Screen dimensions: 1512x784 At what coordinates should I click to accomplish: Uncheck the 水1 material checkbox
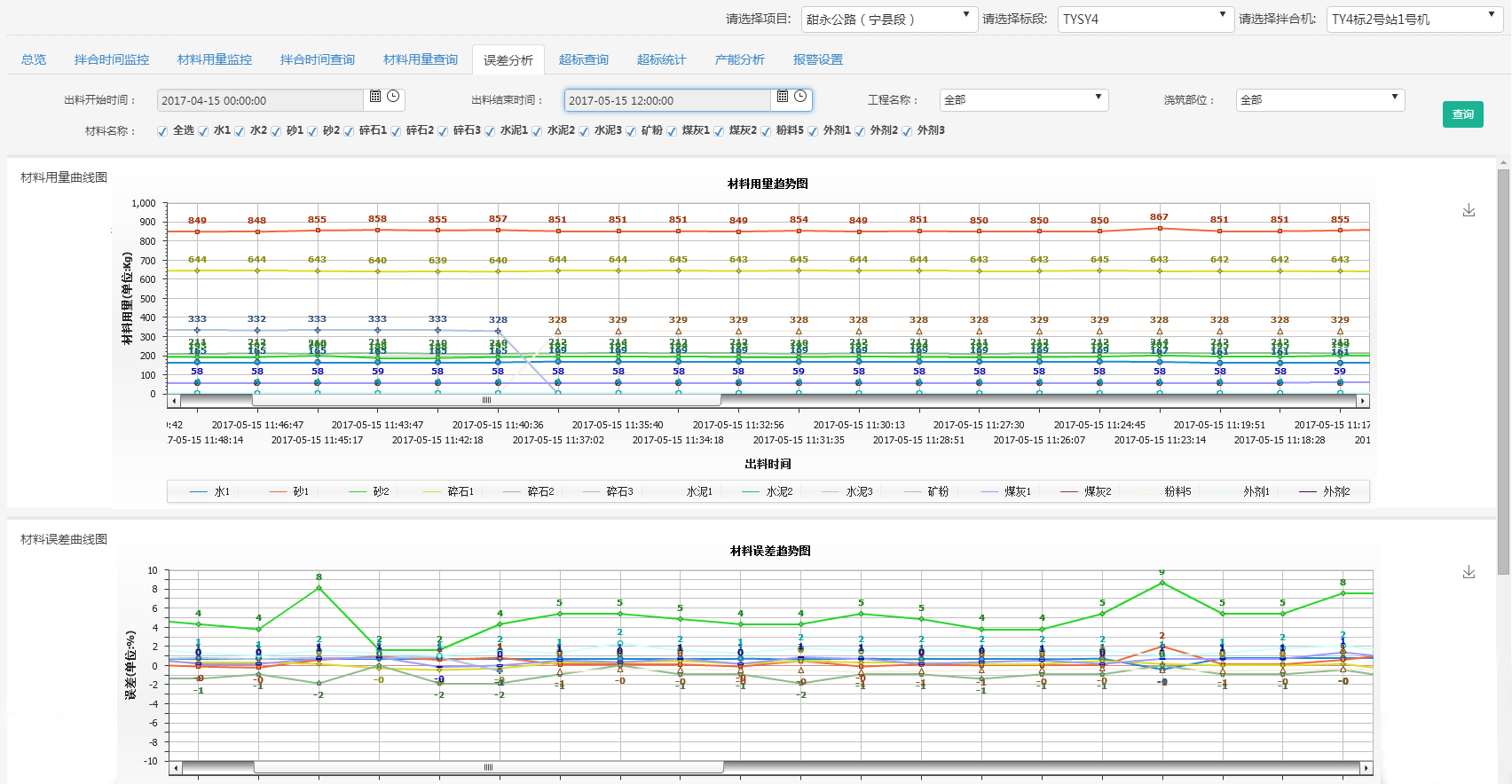[203, 131]
